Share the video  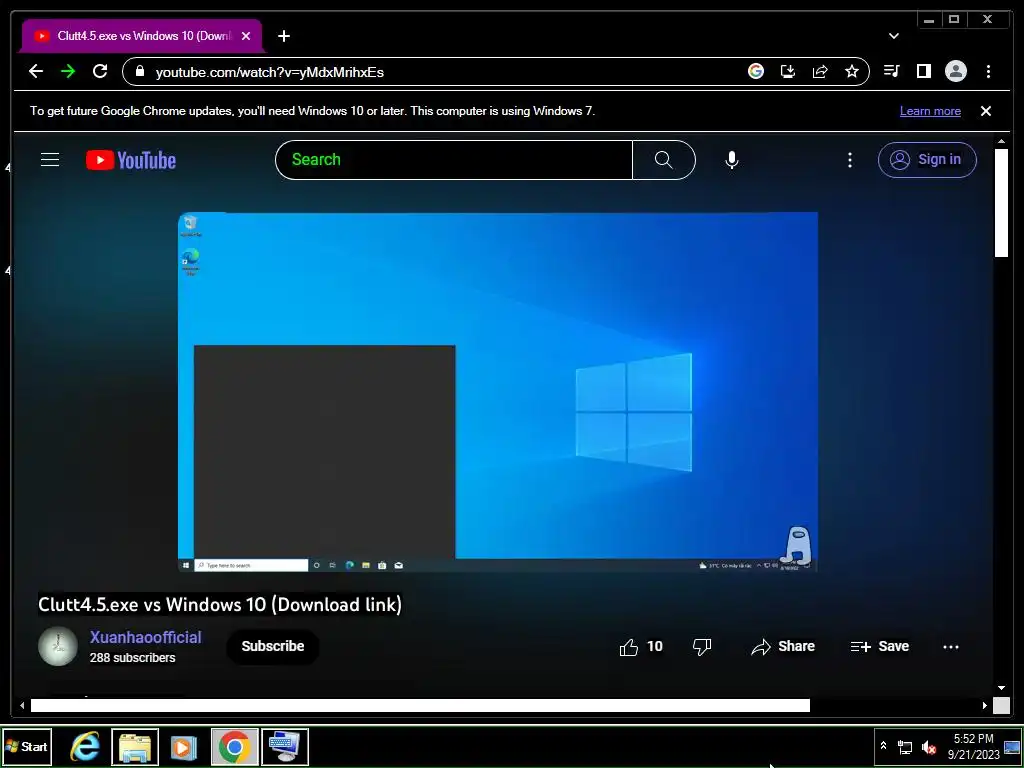pos(783,647)
